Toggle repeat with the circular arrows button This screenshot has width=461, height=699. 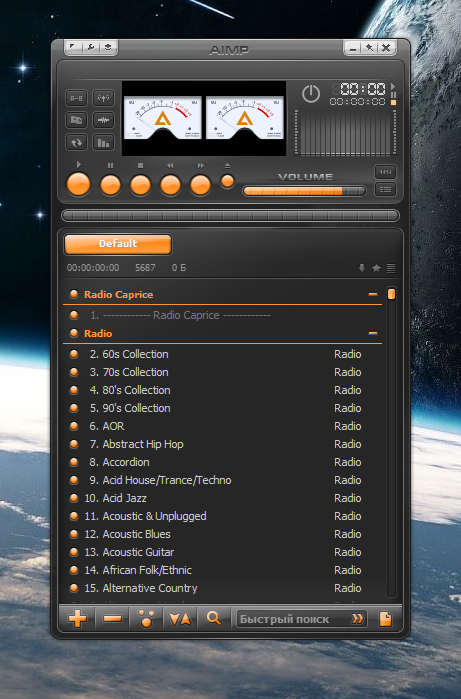[77, 142]
